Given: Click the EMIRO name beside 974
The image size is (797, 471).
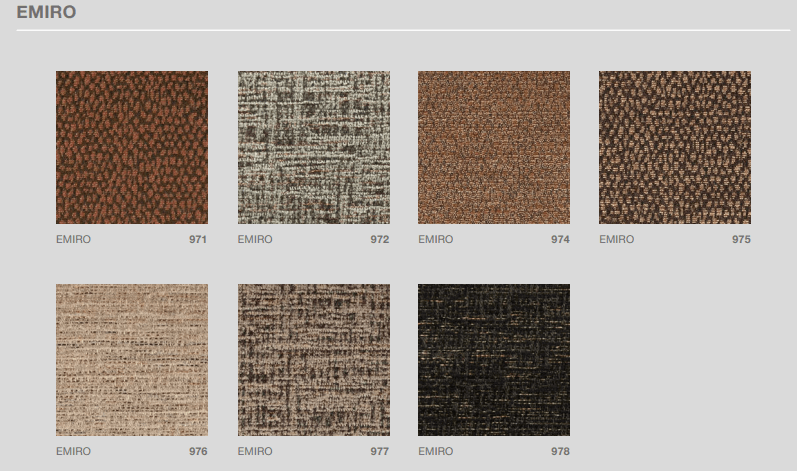Looking at the screenshot, I should 436,239.
